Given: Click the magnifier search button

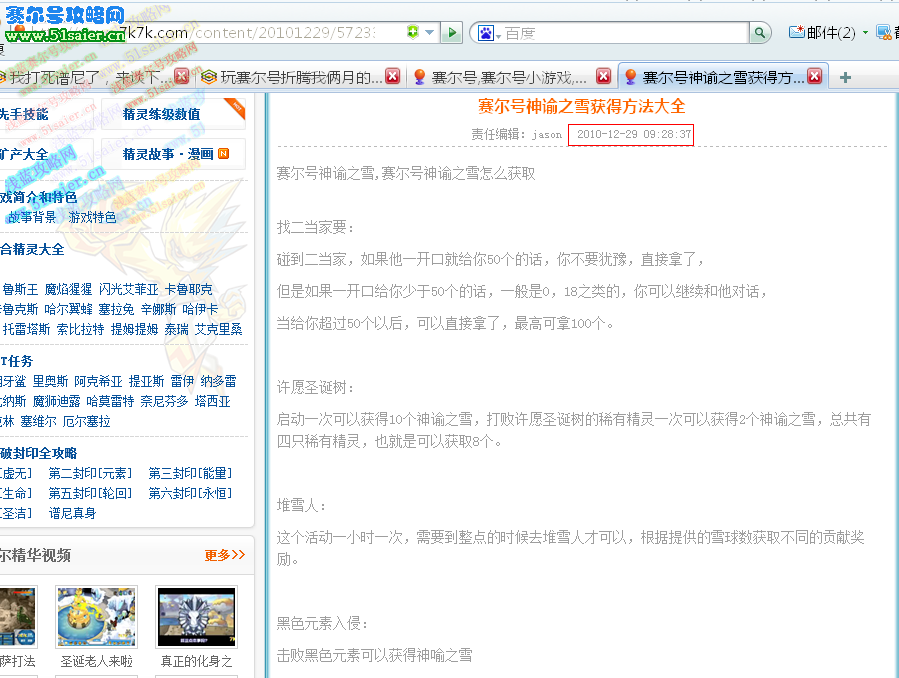Looking at the screenshot, I should pos(760,33).
